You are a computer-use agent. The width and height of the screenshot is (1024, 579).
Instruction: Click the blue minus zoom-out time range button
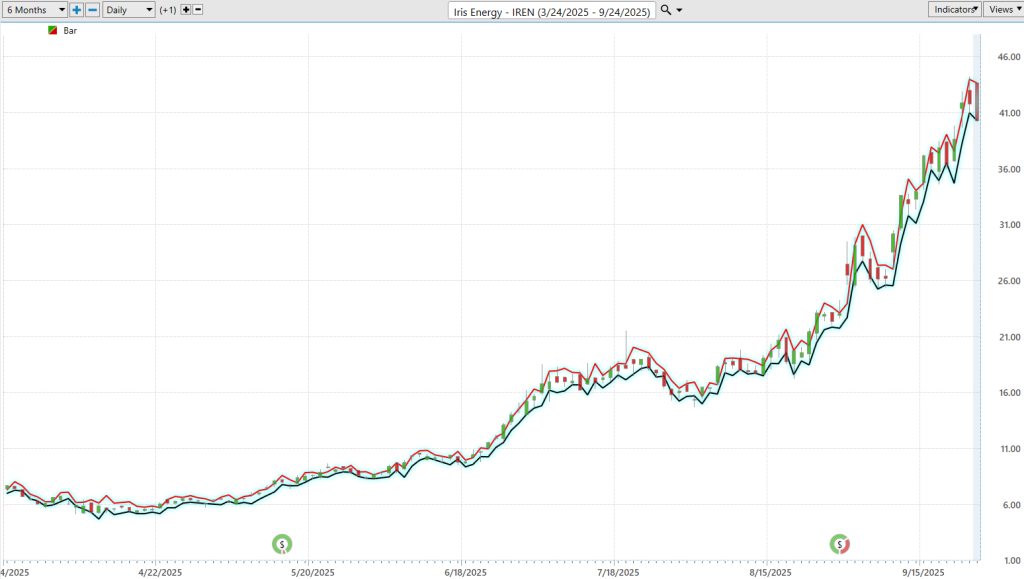92,9
